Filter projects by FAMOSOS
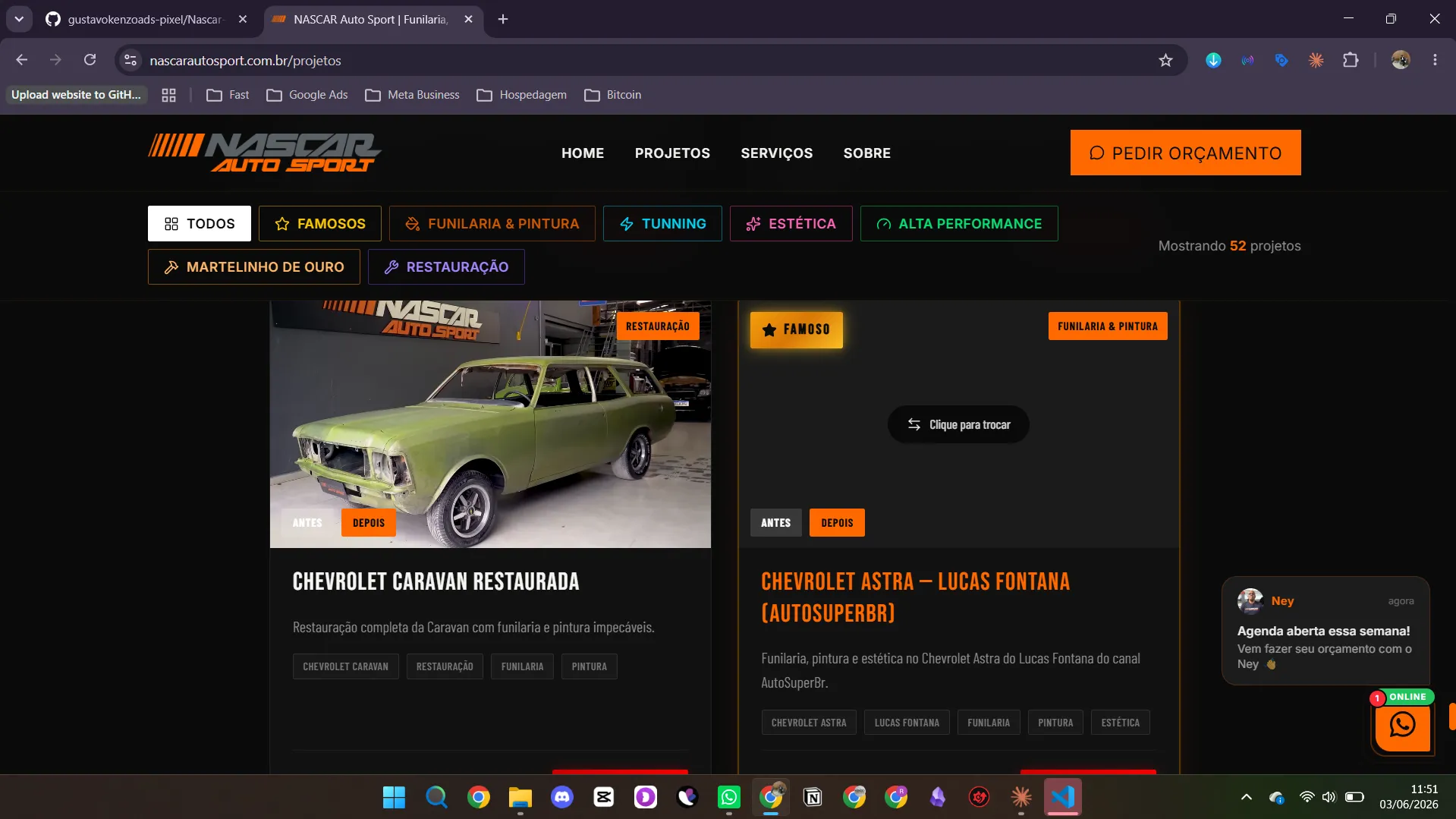 pyautogui.click(x=320, y=224)
